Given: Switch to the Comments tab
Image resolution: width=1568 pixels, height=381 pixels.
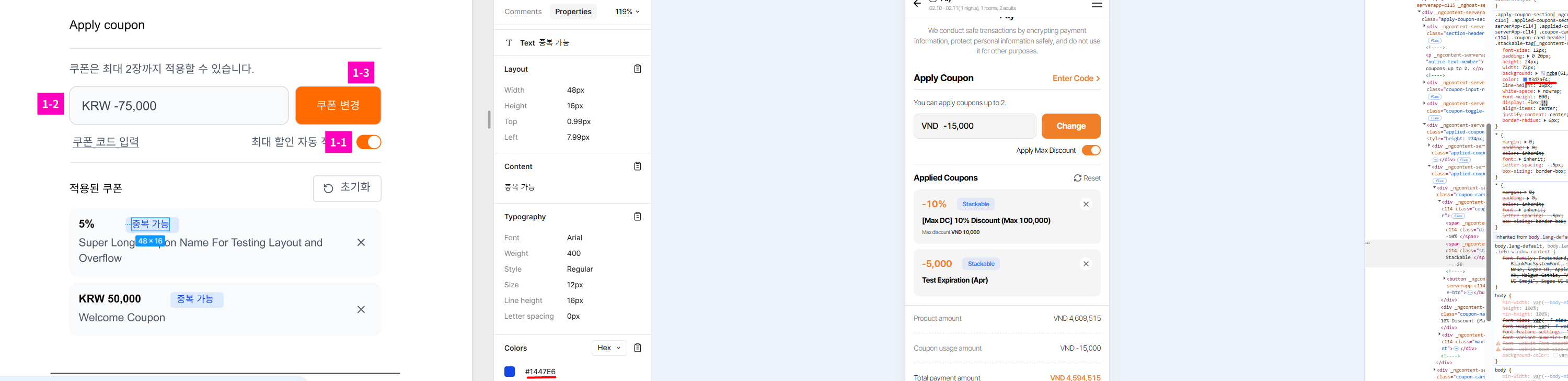Looking at the screenshot, I should tap(523, 12).
